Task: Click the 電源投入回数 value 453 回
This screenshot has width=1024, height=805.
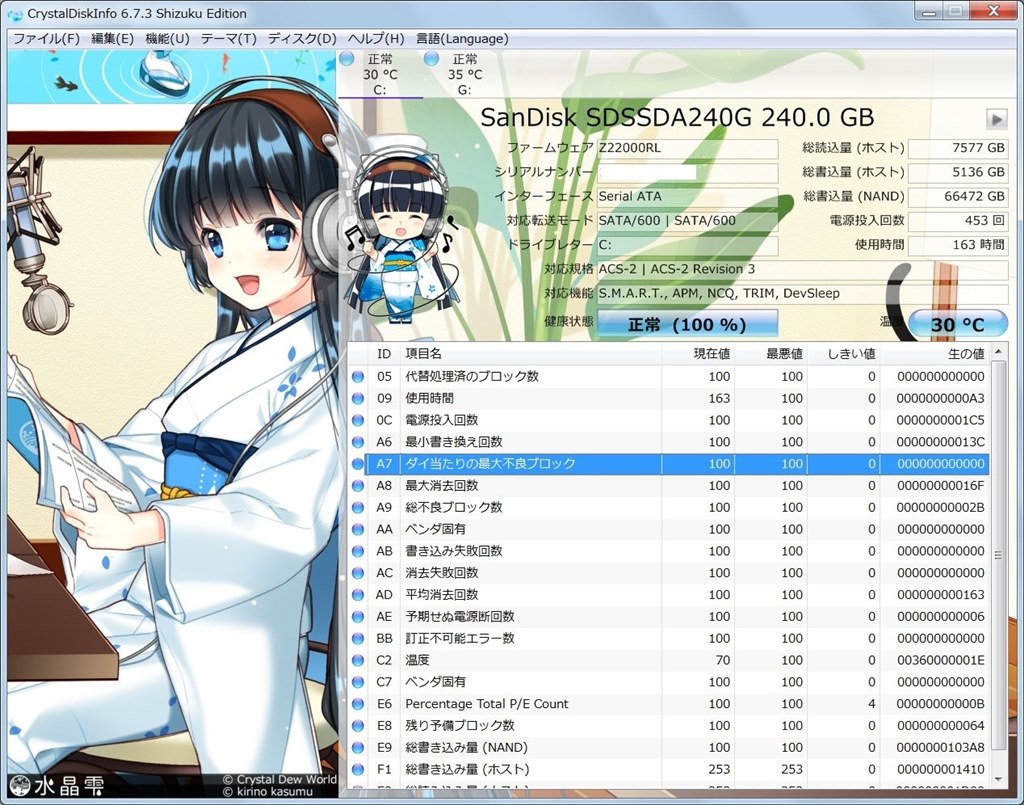Action: (957, 221)
